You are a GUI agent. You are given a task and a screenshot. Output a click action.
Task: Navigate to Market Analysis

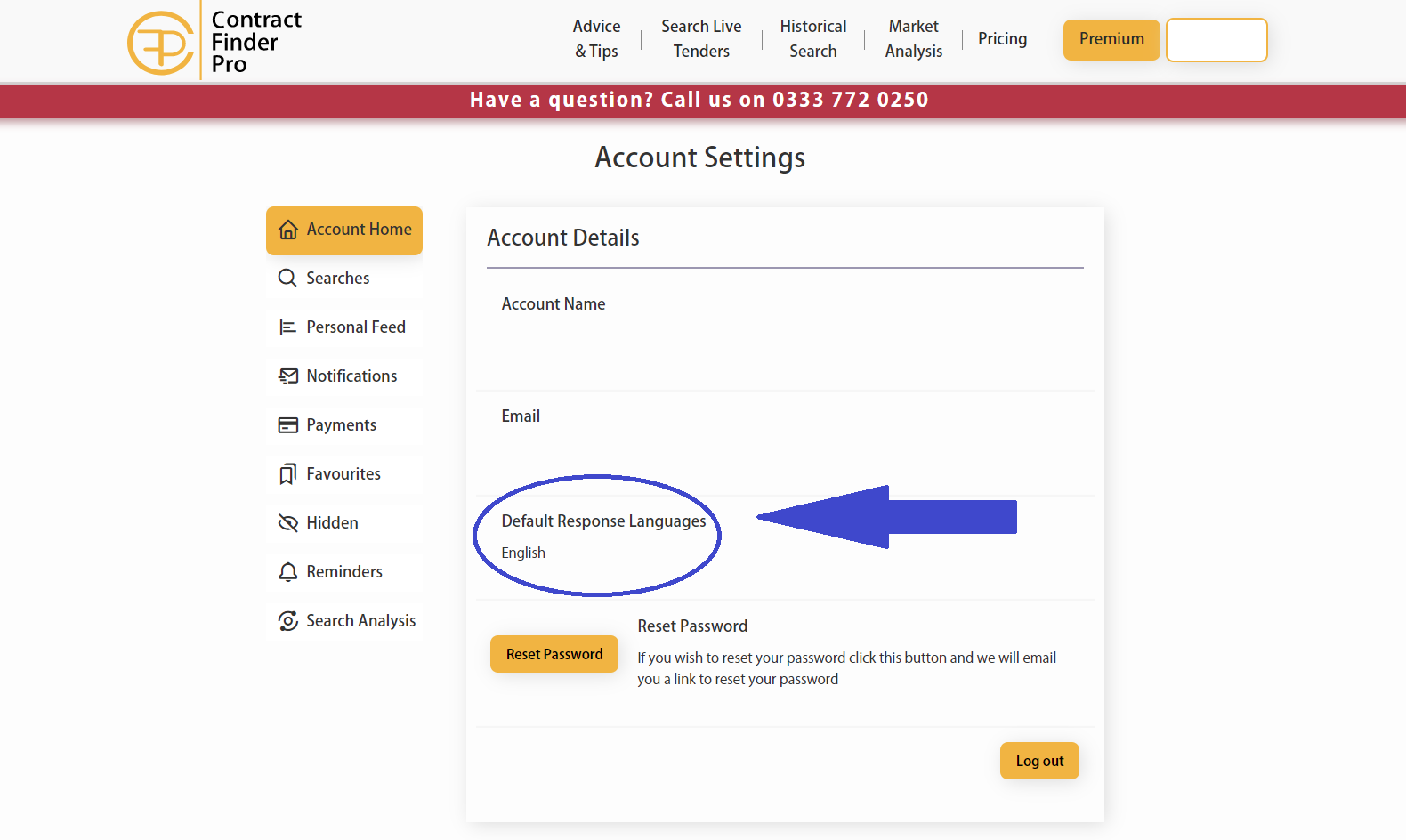(913, 39)
